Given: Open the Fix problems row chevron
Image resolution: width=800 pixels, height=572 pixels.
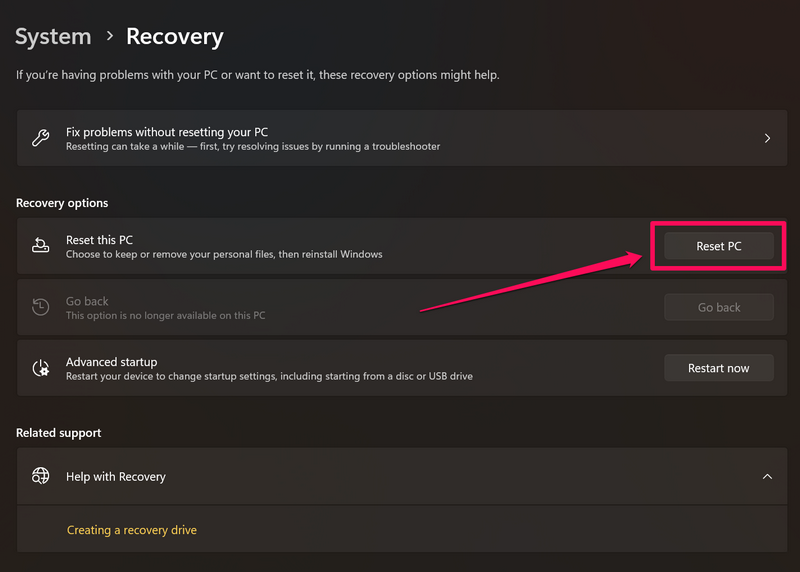Looking at the screenshot, I should click(767, 138).
